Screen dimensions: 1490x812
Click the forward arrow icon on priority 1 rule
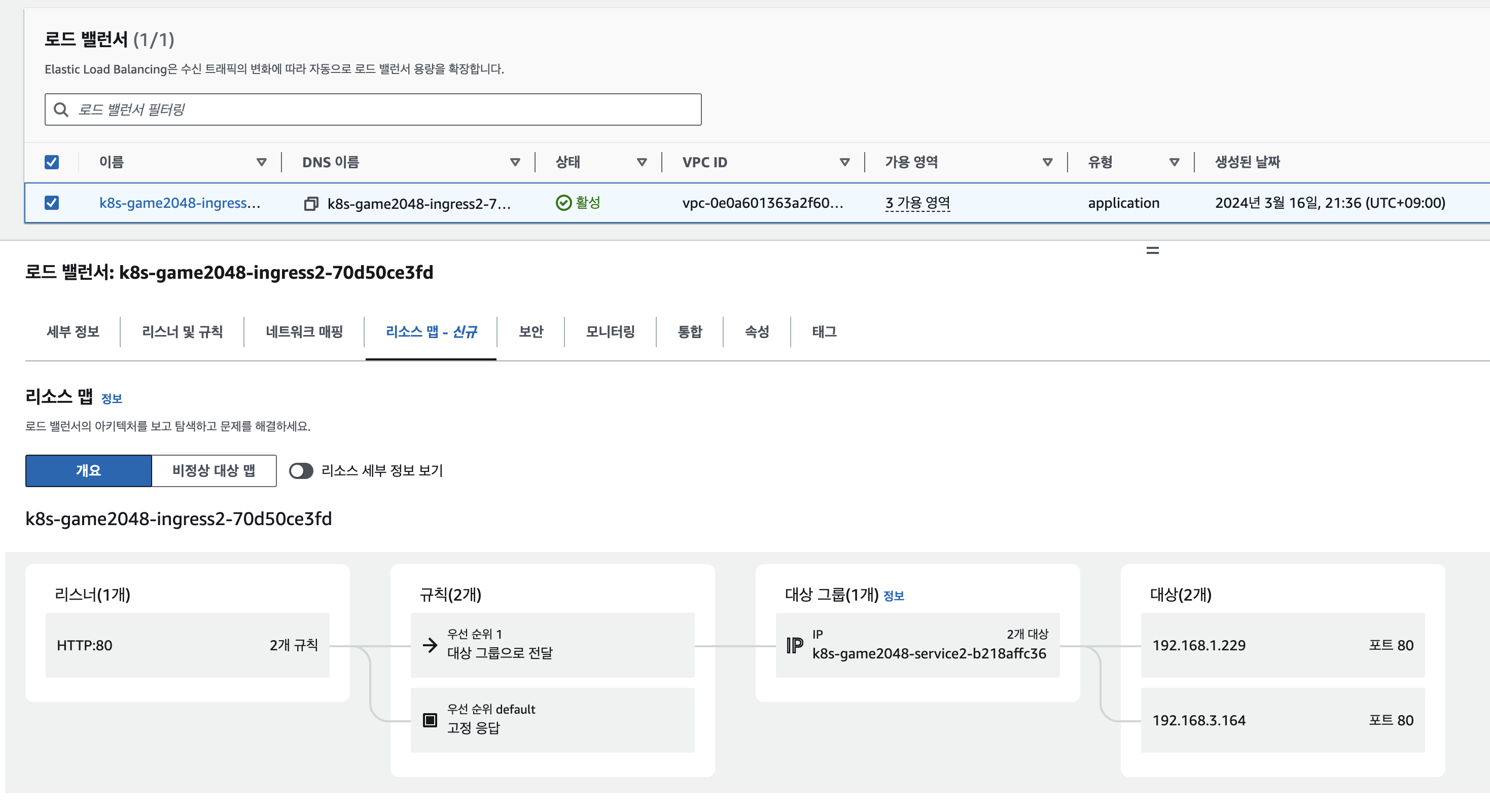pyautogui.click(x=430, y=645)
